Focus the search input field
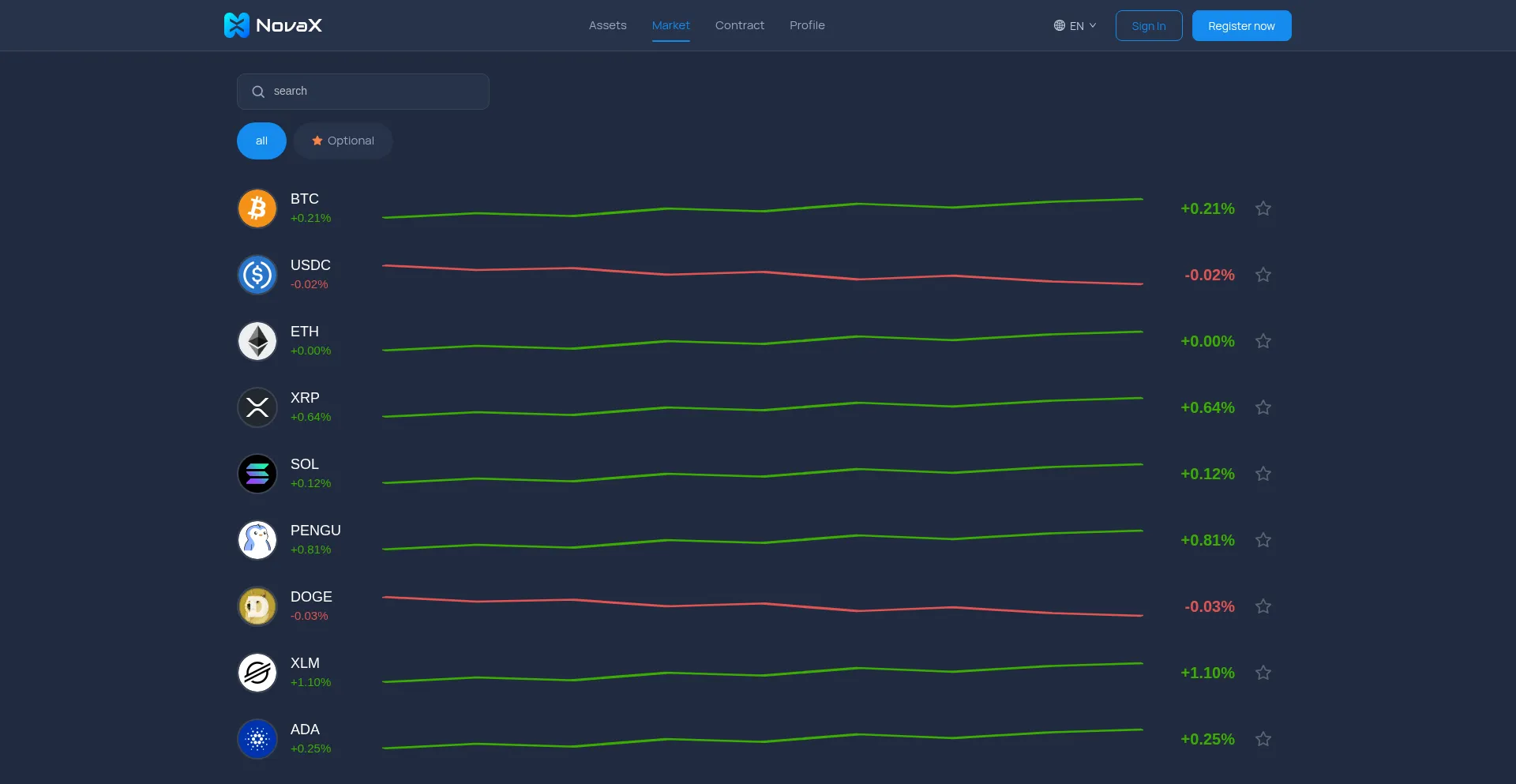This screenshot has width=1516, height=784. pos(363,92)
